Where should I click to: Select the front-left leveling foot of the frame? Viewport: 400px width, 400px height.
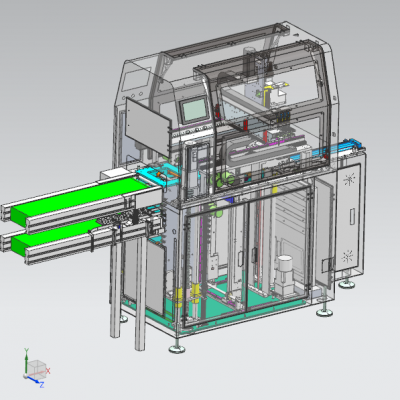(x=177, y=349)
